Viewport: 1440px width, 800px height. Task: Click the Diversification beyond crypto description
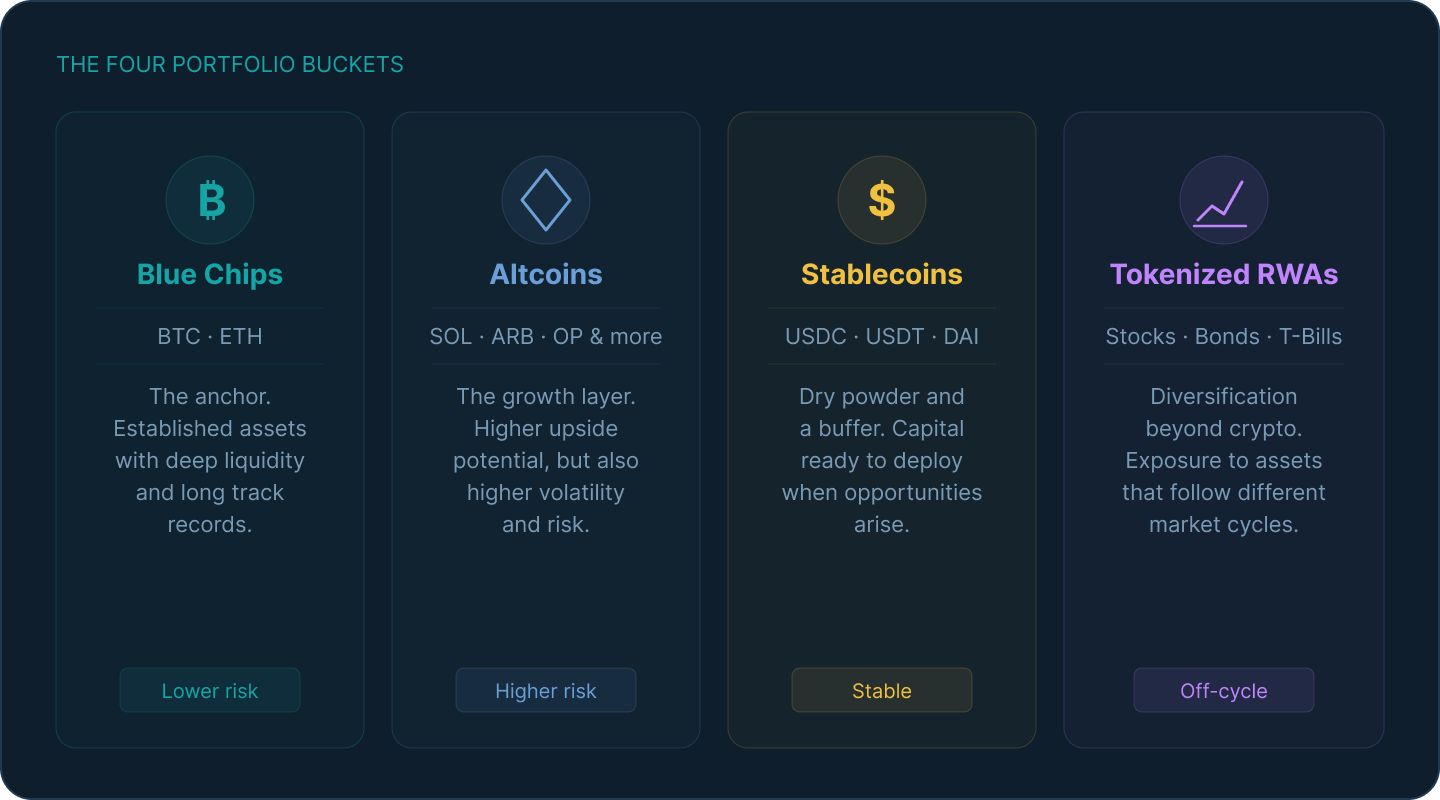coord(1224,460)
